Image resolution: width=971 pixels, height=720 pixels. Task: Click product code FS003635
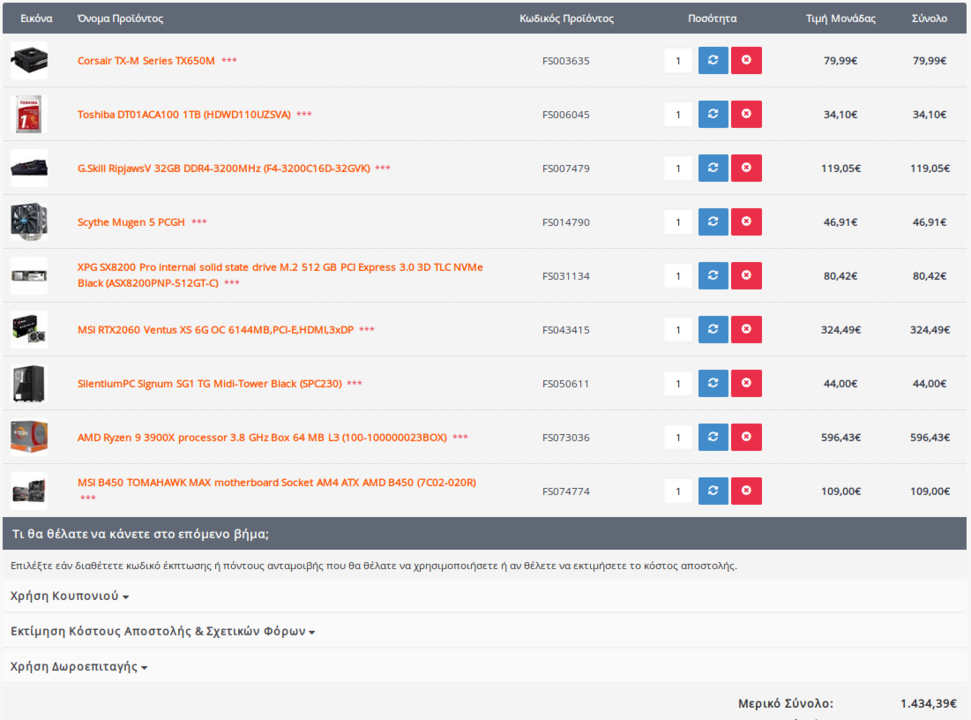[x=566, y=61]
